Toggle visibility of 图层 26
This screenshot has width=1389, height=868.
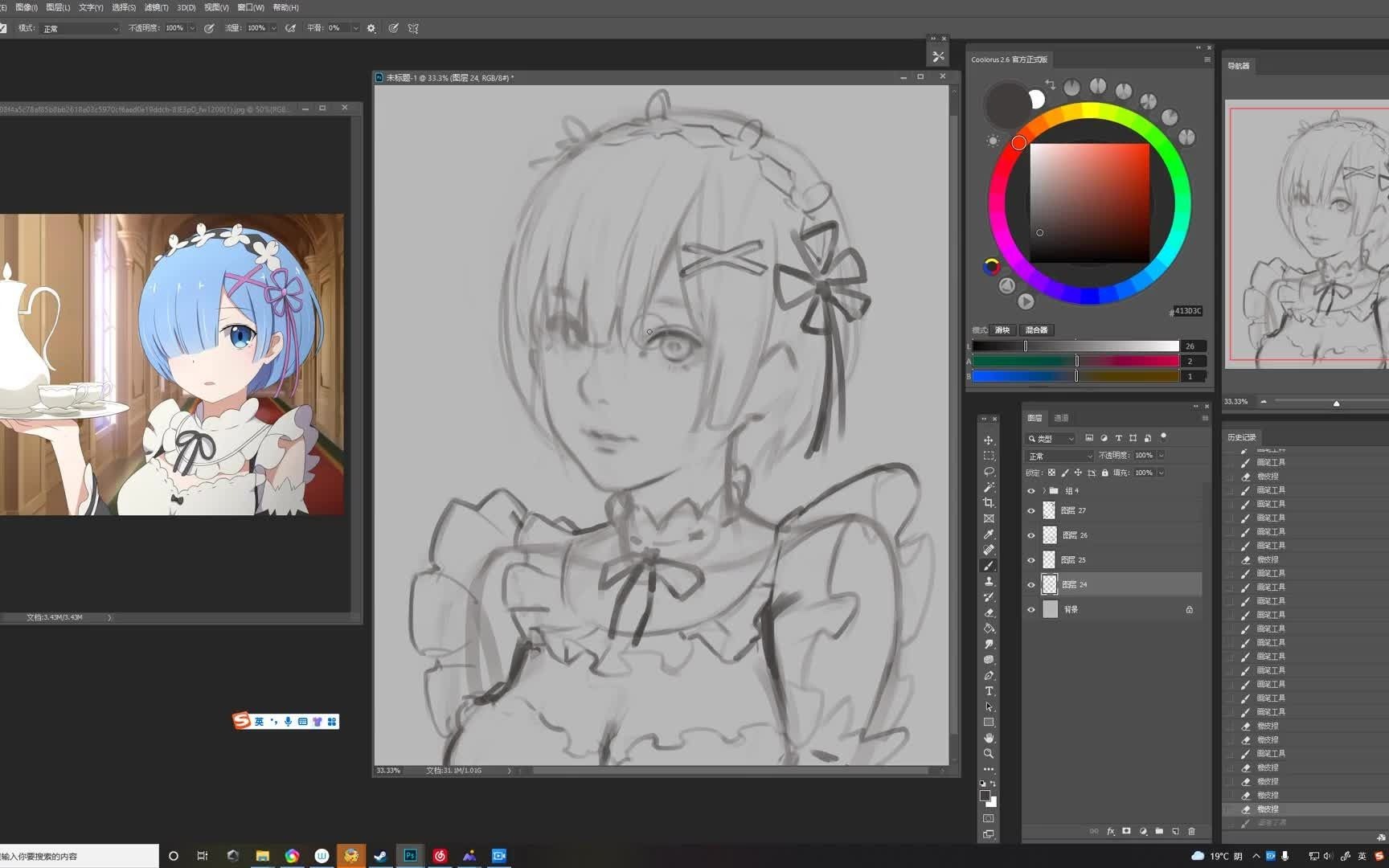point(1031,535)
